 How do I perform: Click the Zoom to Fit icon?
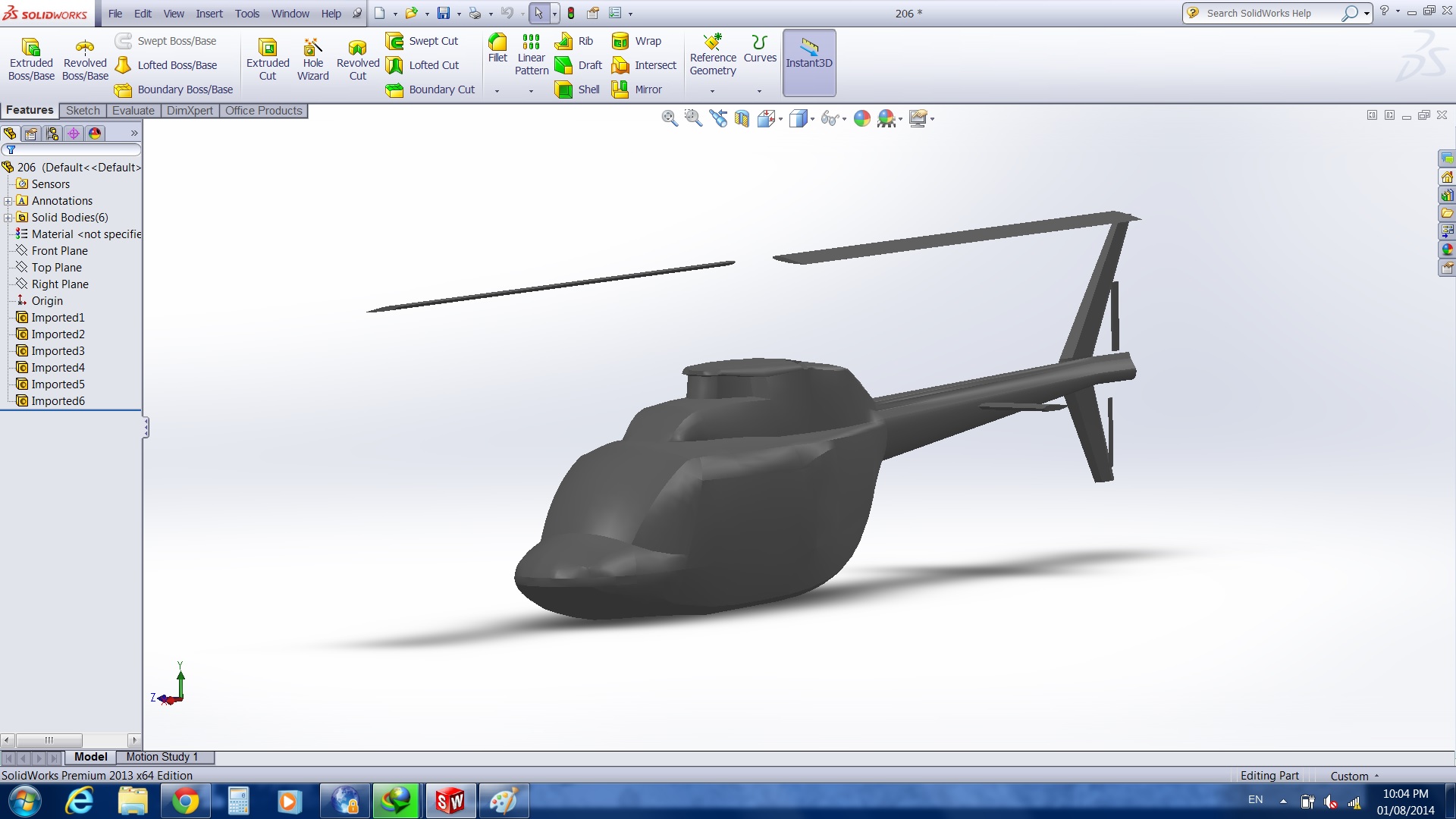[x=670, y=118]
